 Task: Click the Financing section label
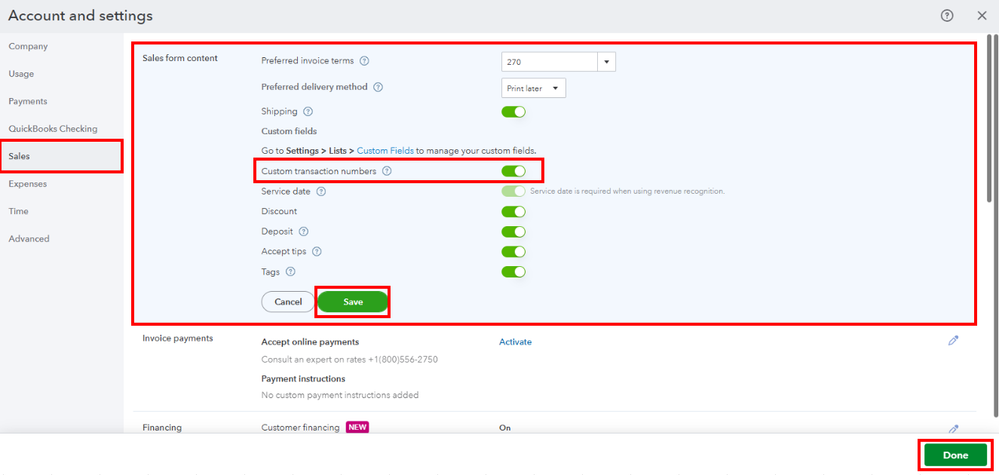(162, 427)
